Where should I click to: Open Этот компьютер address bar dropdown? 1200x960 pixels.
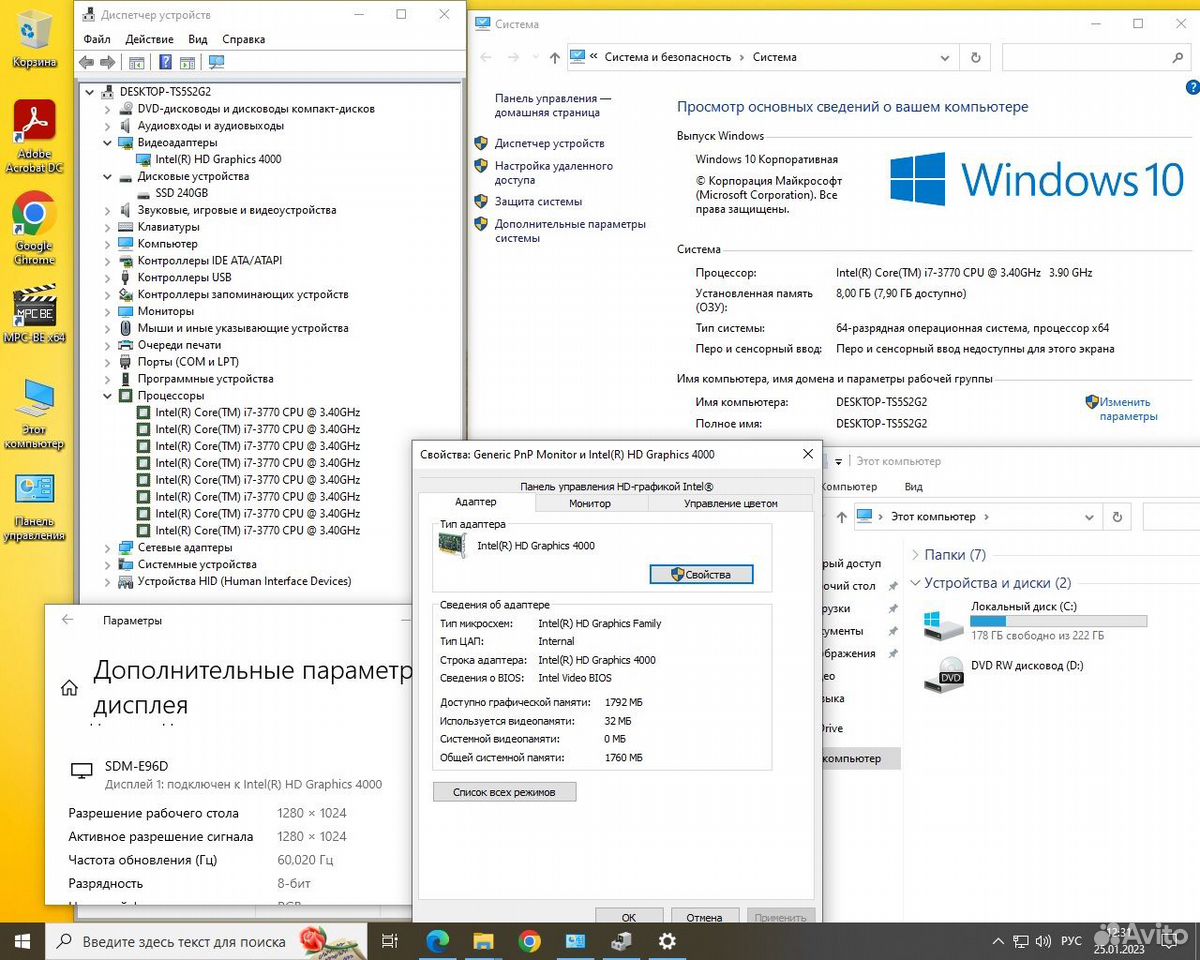point(1089,517)
